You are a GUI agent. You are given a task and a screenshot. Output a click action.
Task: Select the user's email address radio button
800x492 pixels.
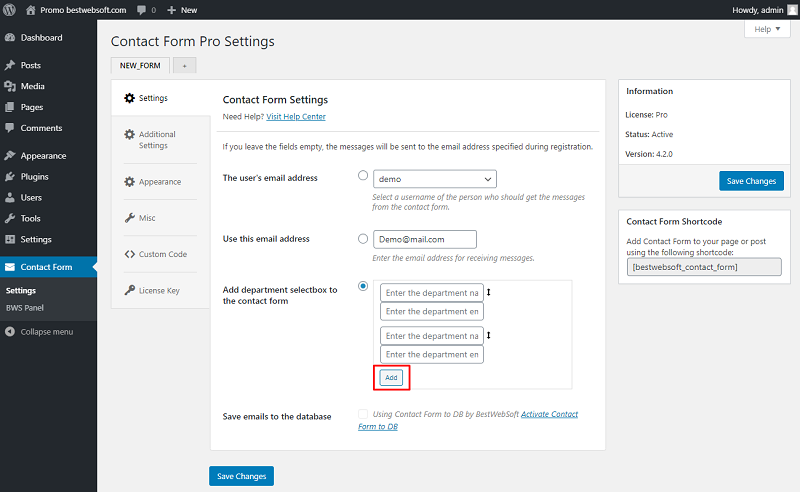click(x=363, y=176)
